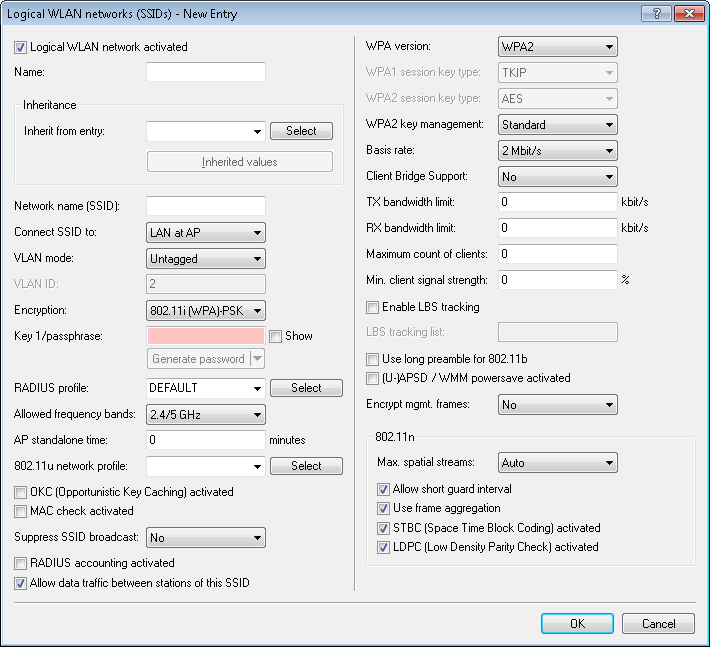
Task: Enable the Show passphrase checkbox
Action: coord(276,336)
